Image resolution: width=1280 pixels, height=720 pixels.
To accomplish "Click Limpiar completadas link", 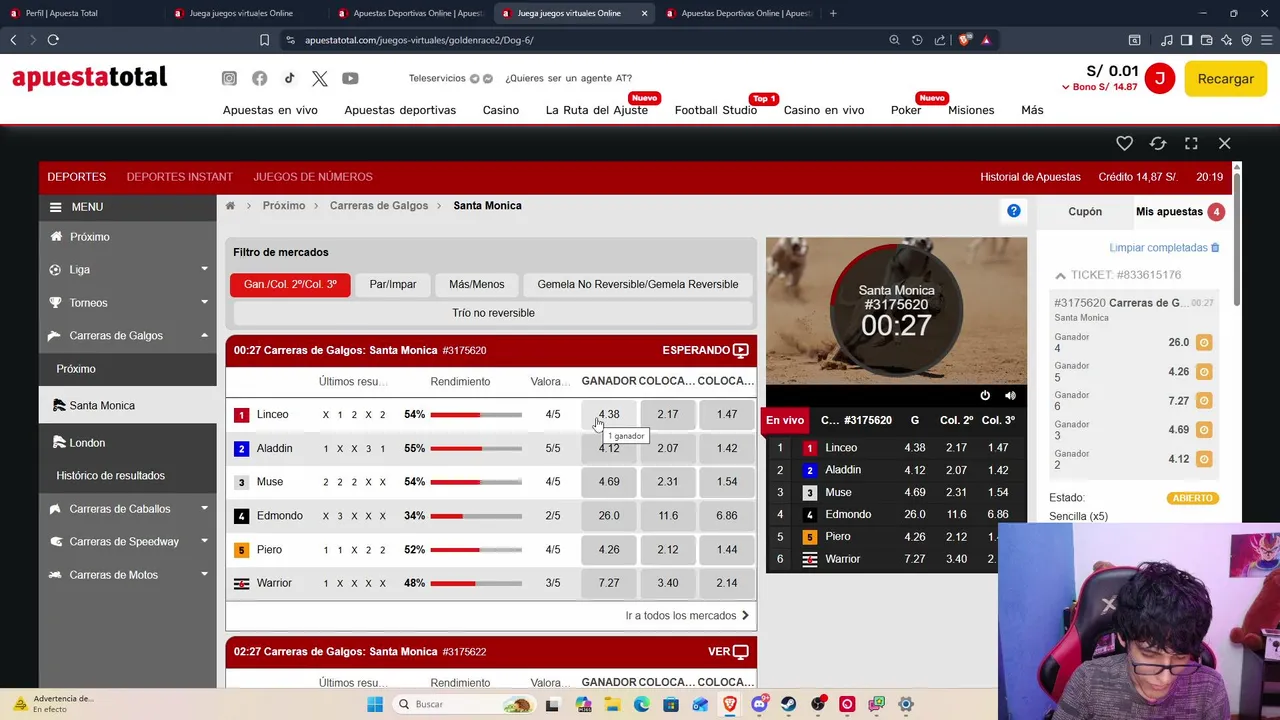I will coord(1158,247).
